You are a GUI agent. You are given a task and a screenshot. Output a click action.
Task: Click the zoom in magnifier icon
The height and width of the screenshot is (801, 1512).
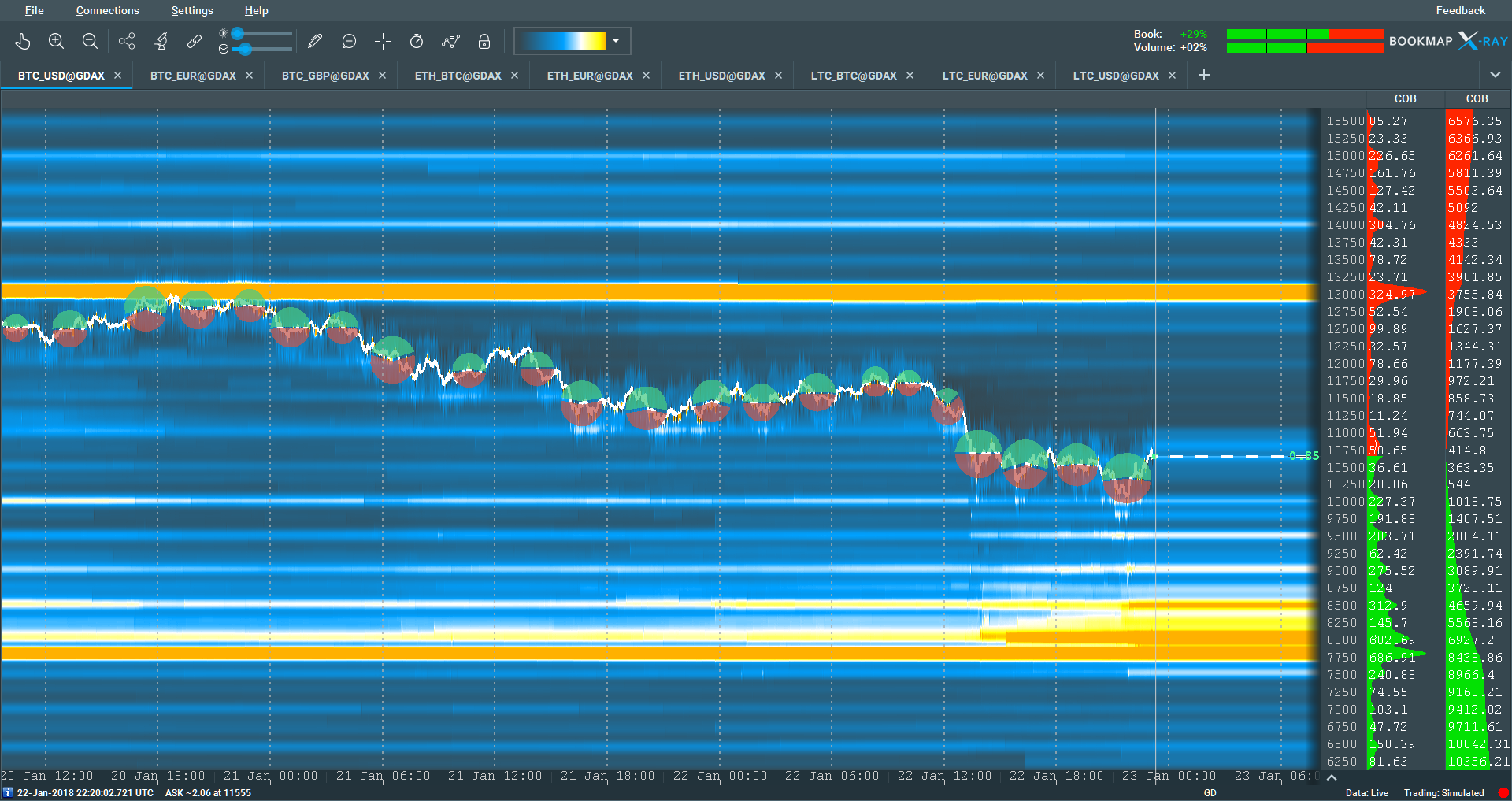[56, 41]
